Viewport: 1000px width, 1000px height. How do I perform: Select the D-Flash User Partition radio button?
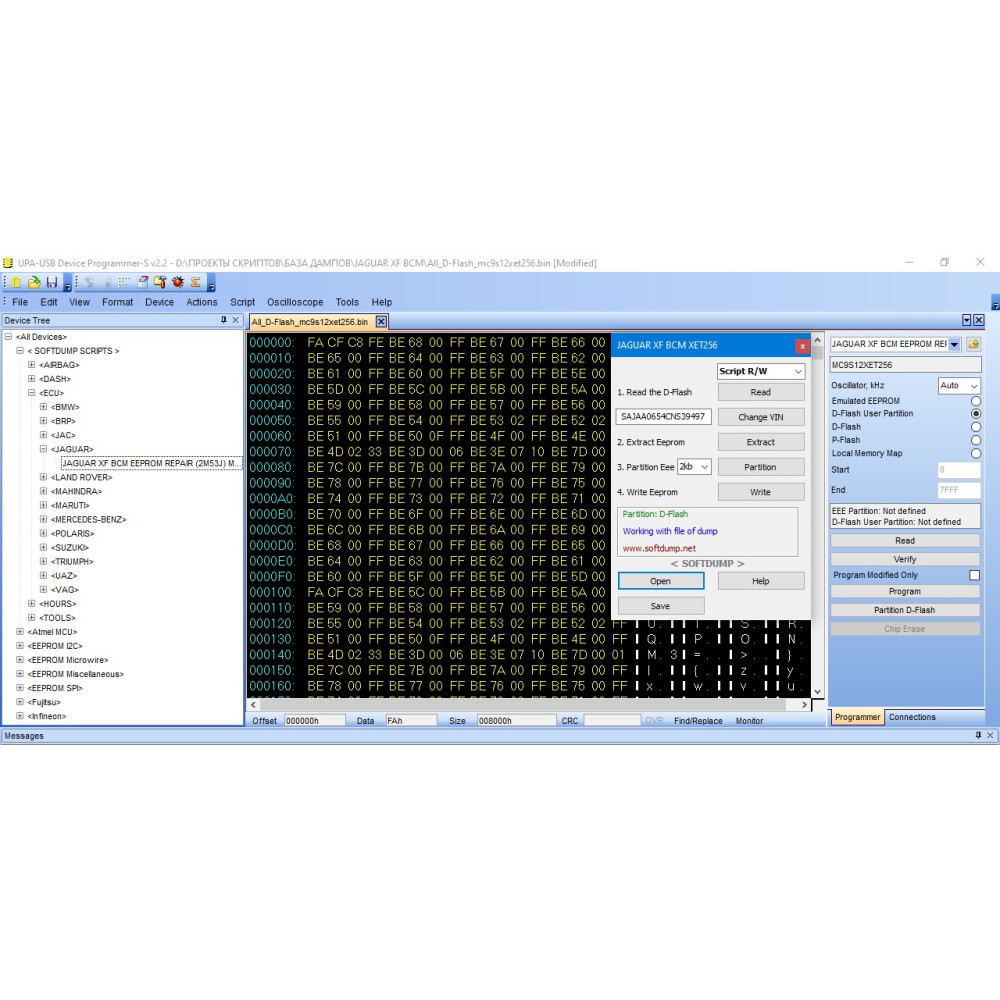[976, 414]
